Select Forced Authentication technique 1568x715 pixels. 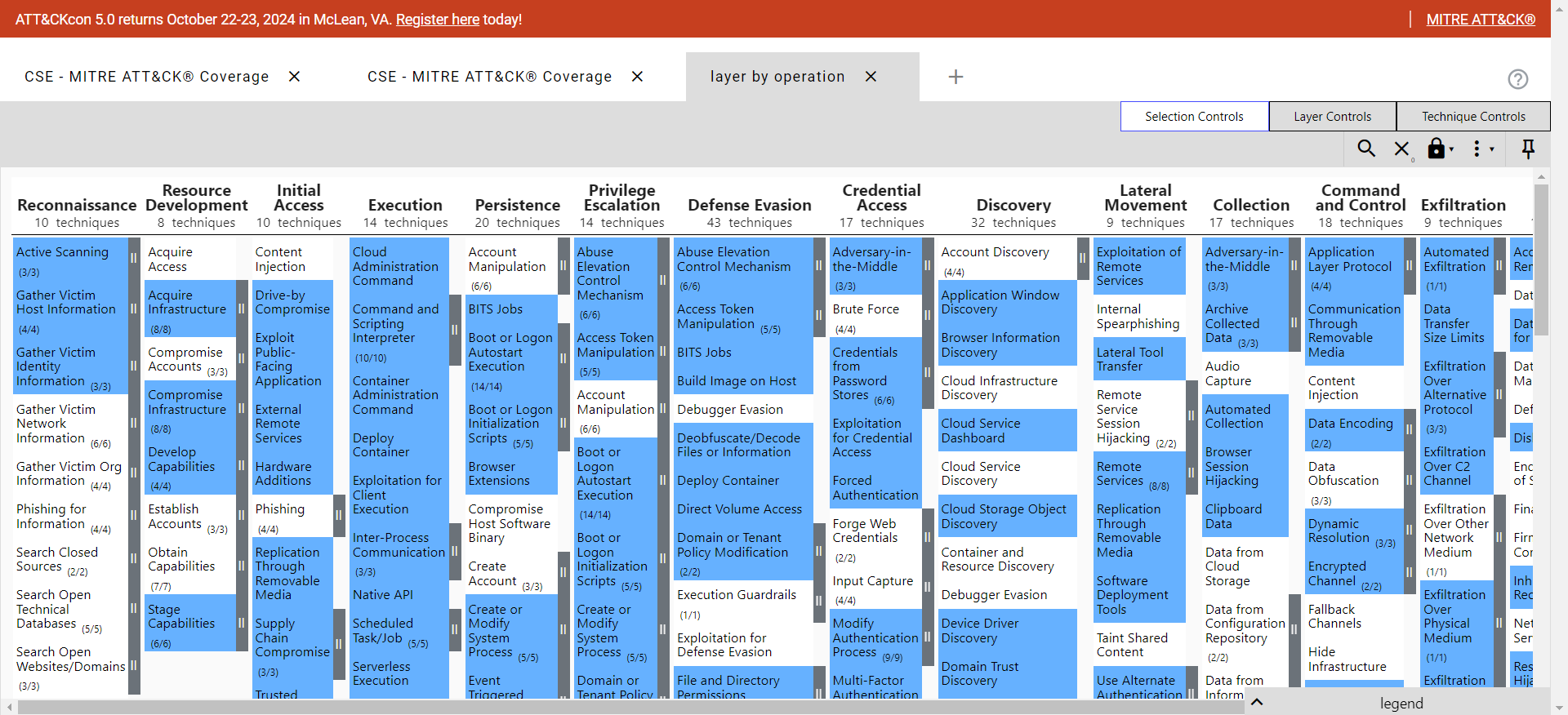point(875,487)
